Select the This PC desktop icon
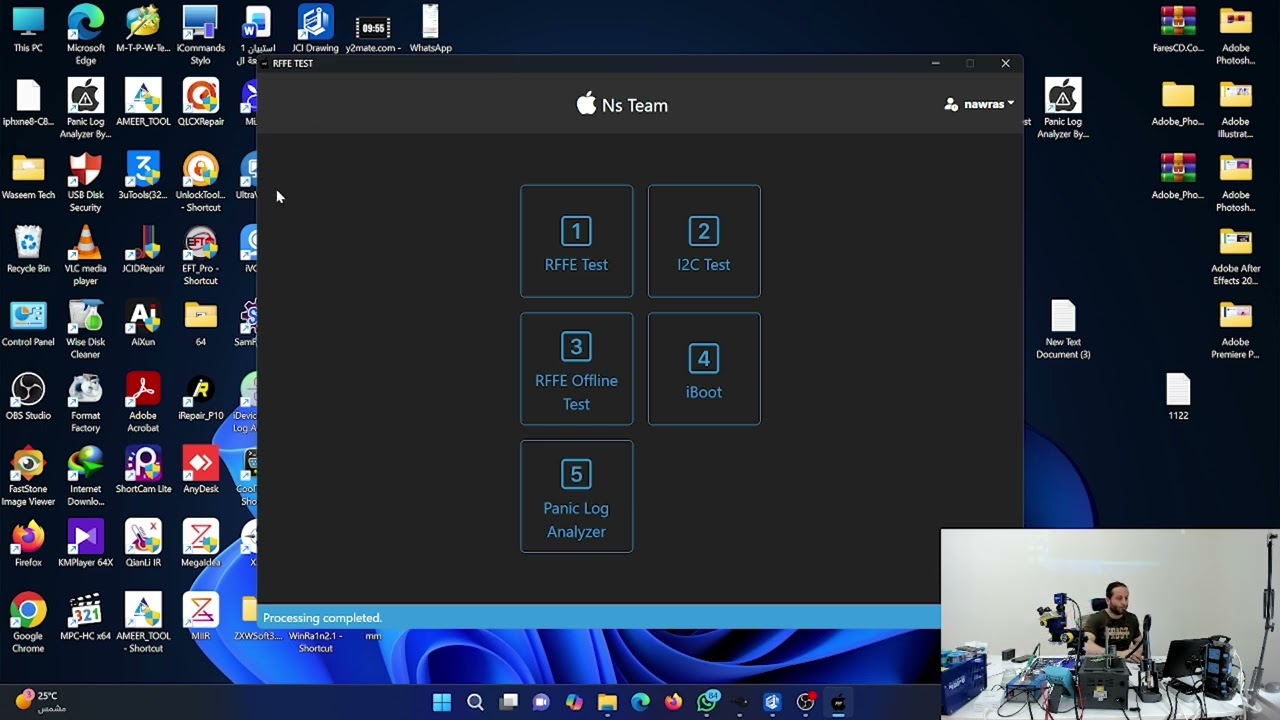This screenshot has height=720, width=1280. [28, 30]
